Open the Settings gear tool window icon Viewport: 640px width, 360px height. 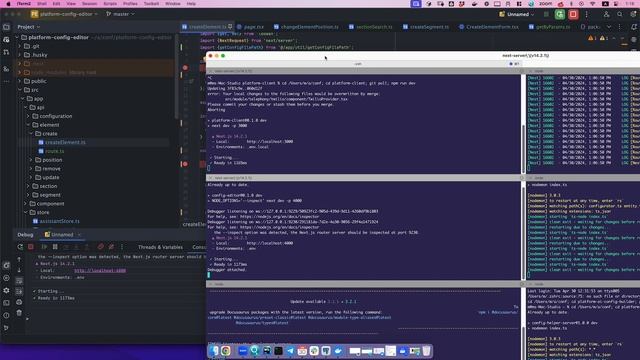point(6,290)
